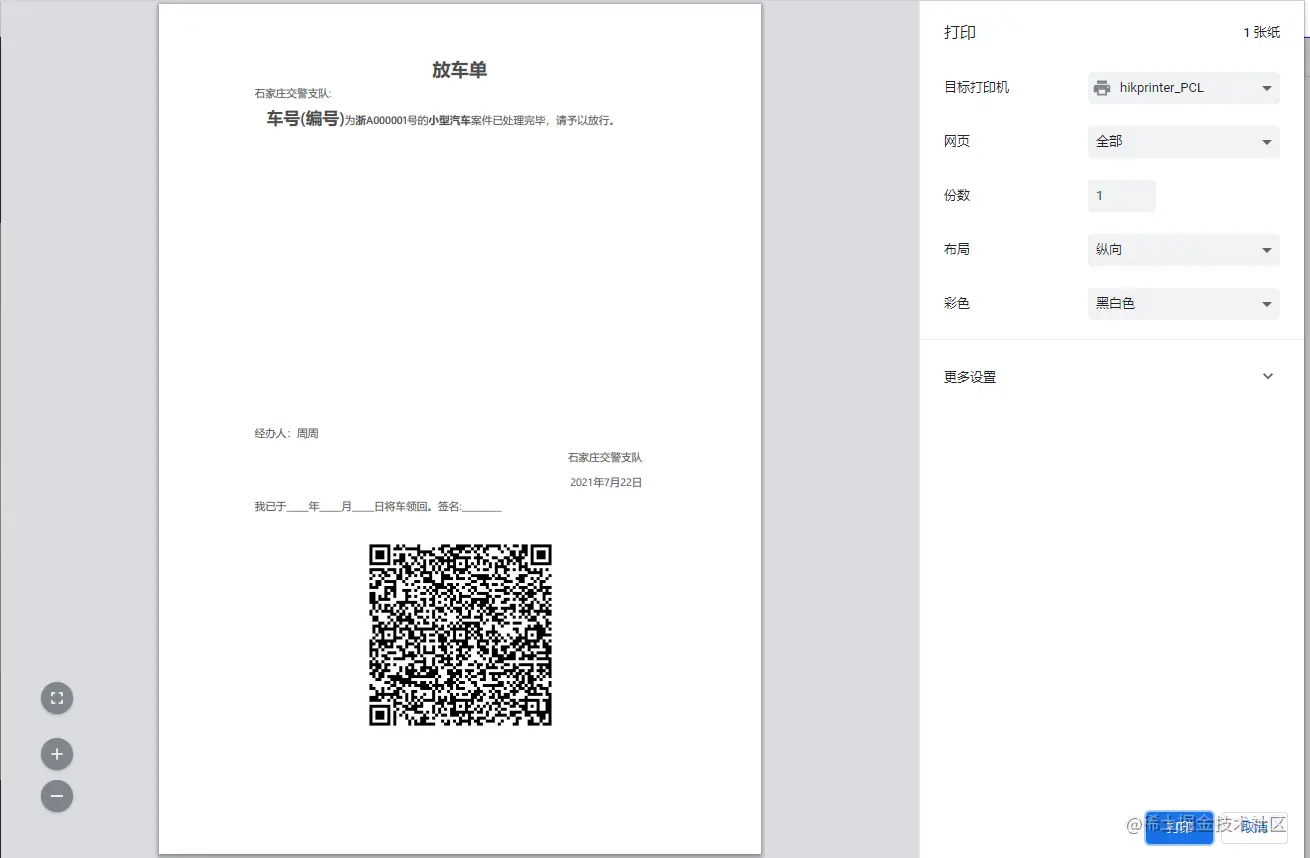Screen dimensions: 1310x858
Task: Click the 取消 button
Action: pyautogui.click(x=1254, y=827)
